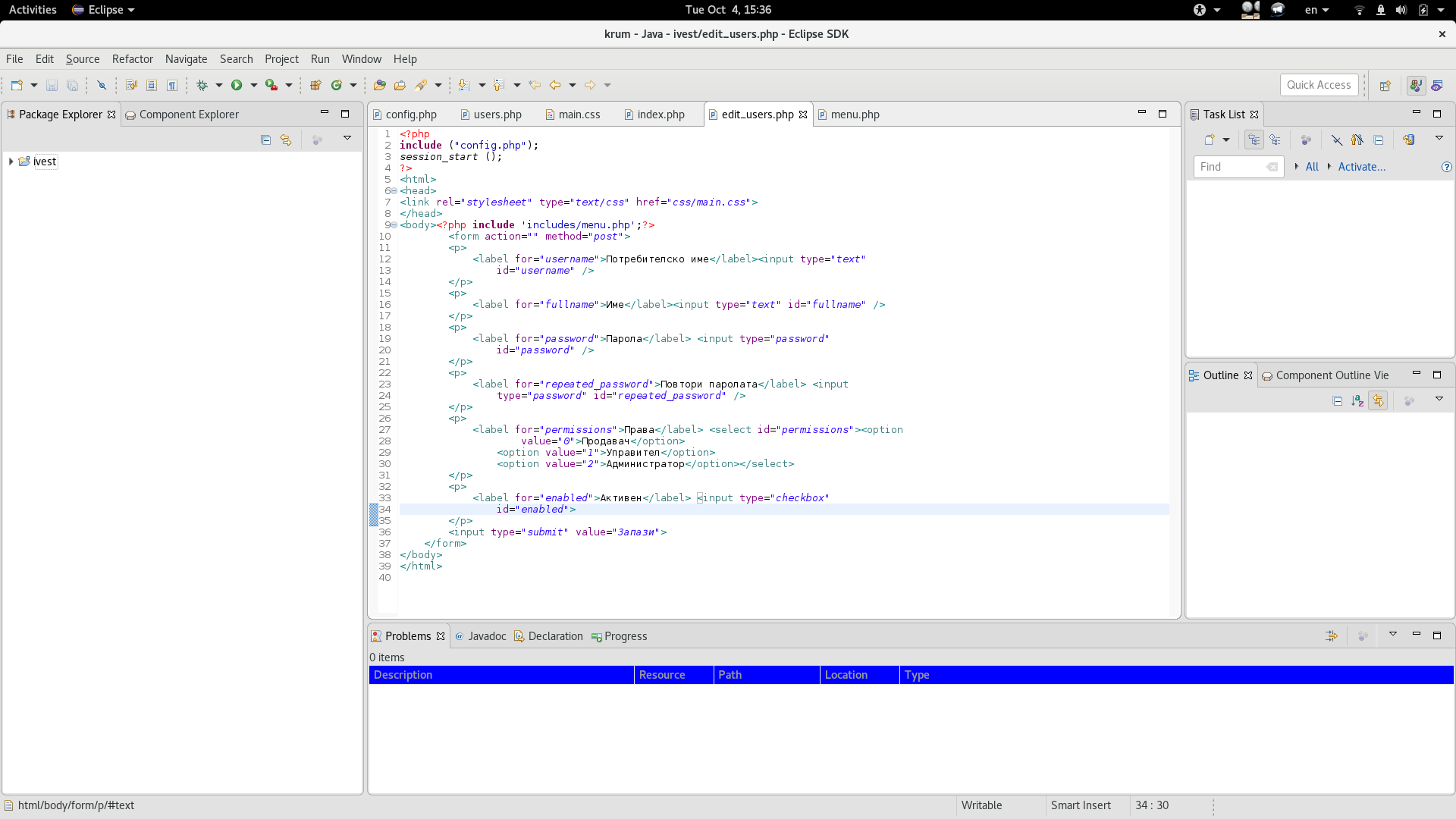This screenshot has width=1456, height=819.
Task: Click the Activate... link in Task List
Action: [x=1361, y=167]
